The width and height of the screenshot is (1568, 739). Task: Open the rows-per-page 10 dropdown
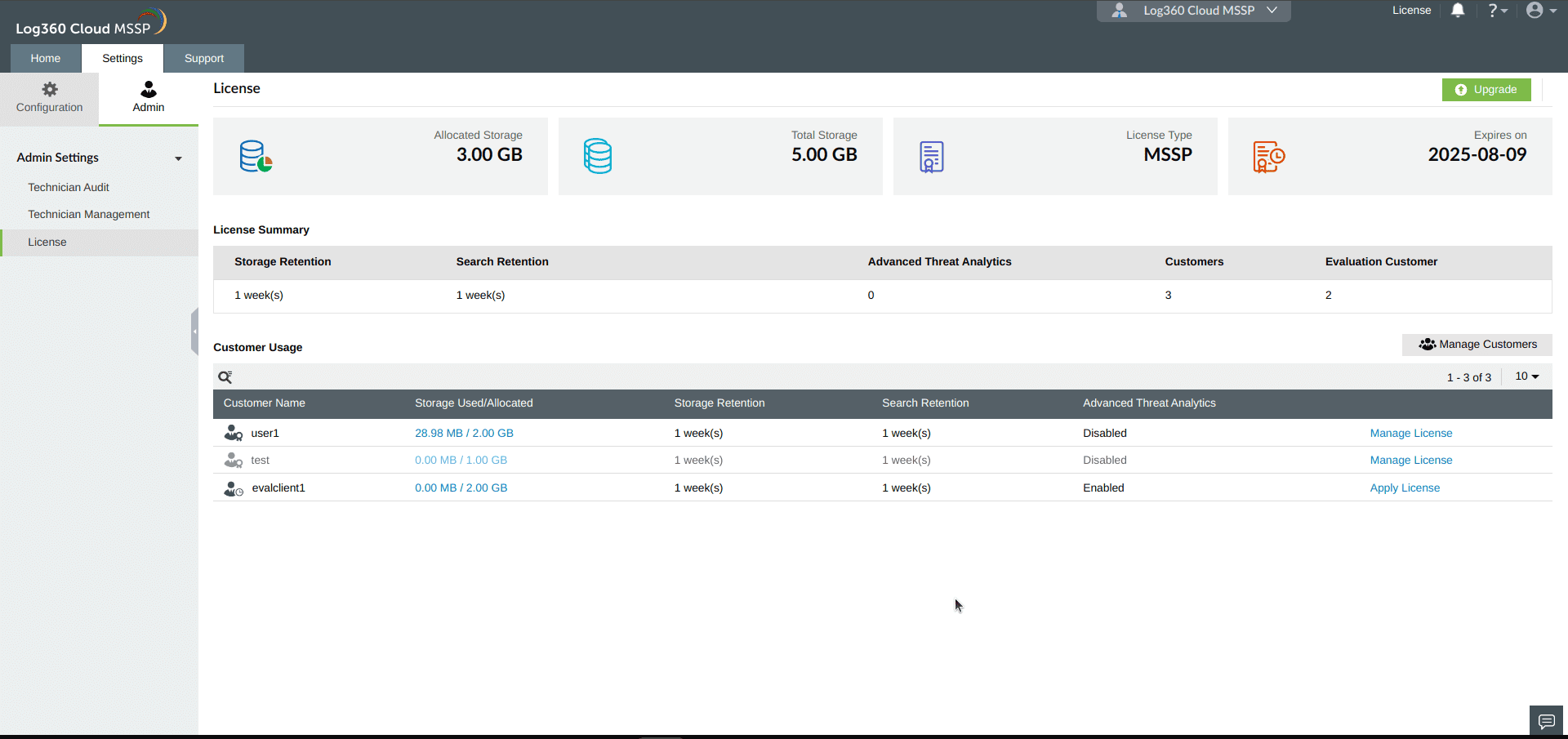pos(1527,376)
